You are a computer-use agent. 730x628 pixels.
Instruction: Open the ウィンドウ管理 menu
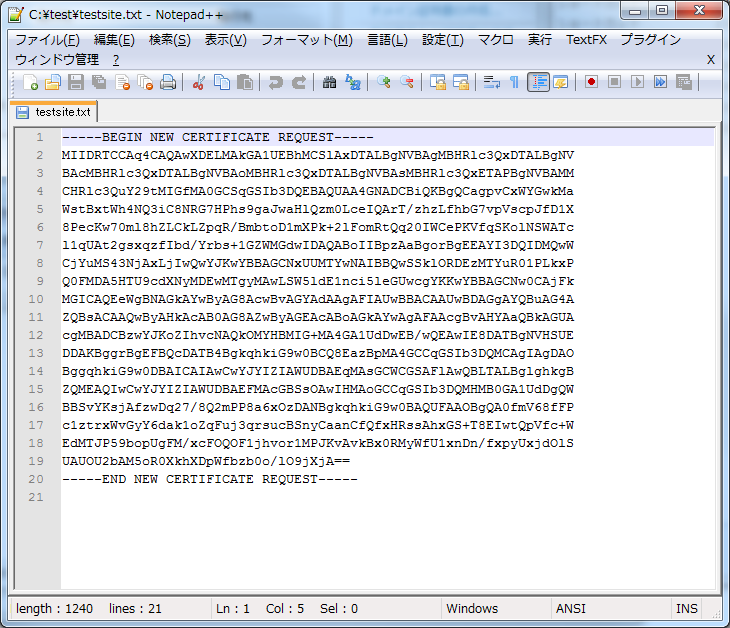tap(57, 60)
